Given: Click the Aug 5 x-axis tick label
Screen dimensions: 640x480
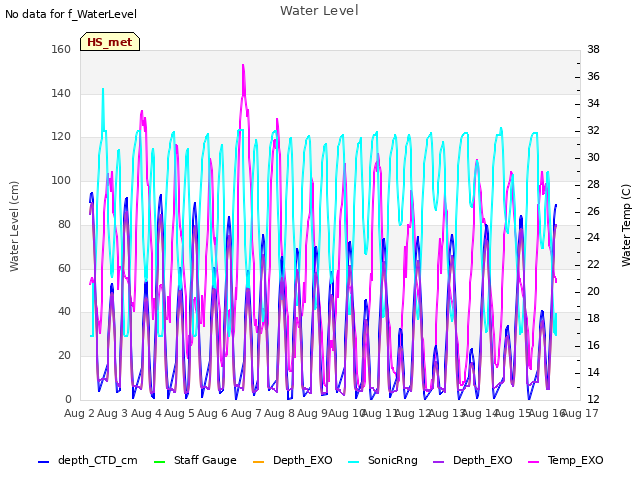Looking at the screenshot, I should (x=179, y=413).
